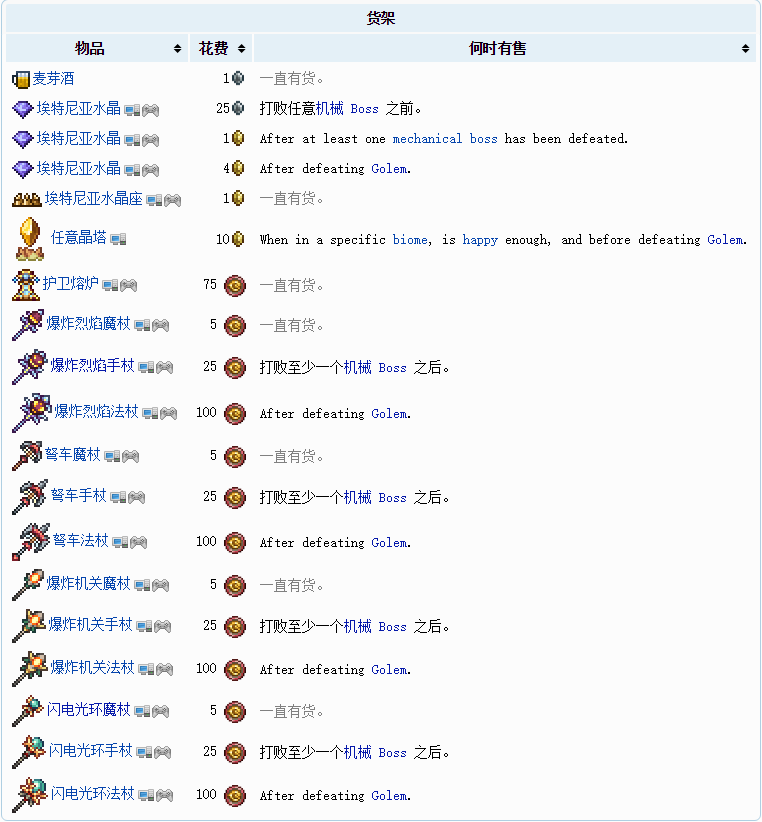762x822 pixels.
Task: Open 机械 Boss link in 弩车手杖 row
Action: tap(375, 497)
